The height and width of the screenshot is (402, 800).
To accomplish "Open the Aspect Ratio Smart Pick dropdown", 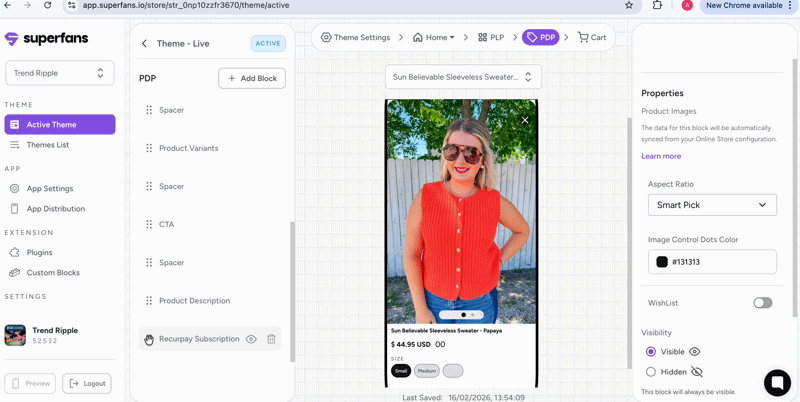I will pos(712,205).
